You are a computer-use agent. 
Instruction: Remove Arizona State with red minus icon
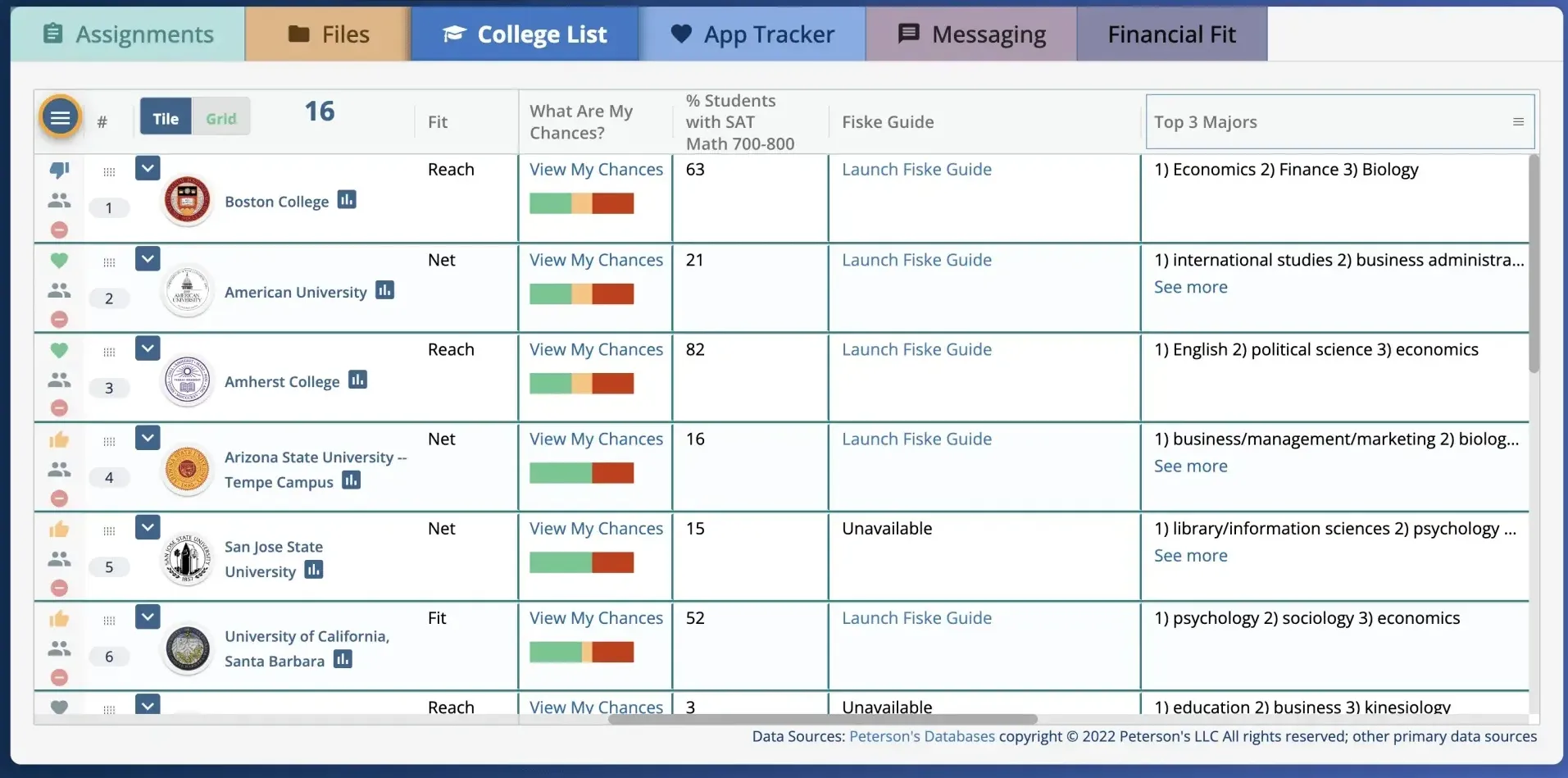click(59, 498)
